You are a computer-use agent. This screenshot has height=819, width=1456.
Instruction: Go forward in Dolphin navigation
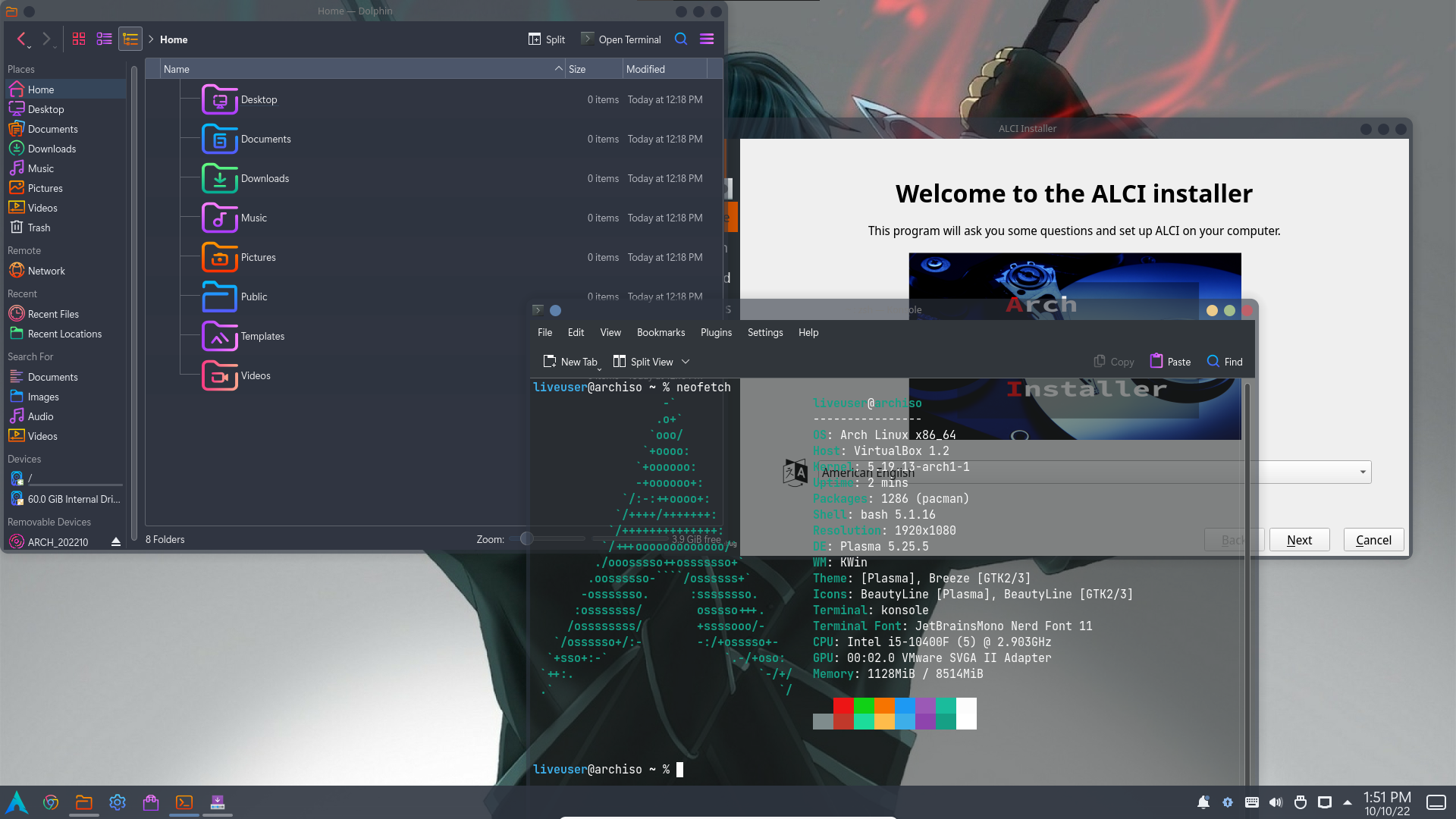(46, 39)
